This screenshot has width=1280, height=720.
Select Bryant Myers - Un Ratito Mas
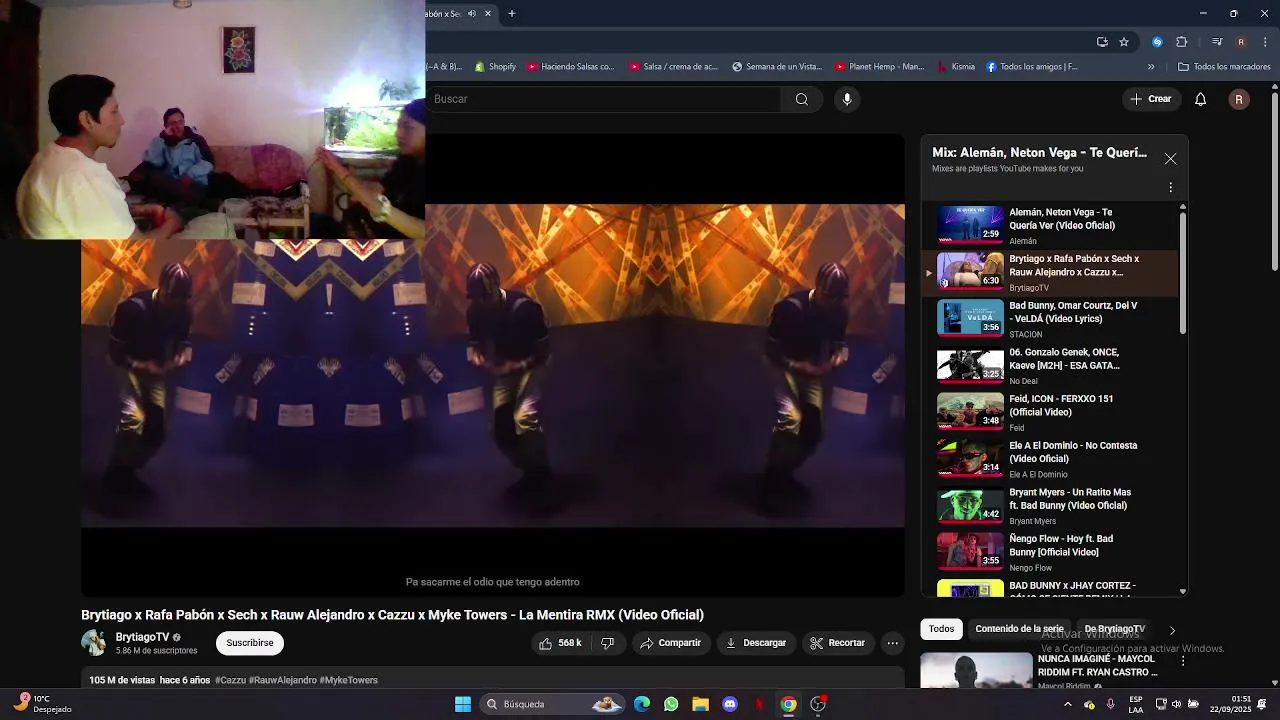pyautogui.click(x=1070, y=499)
